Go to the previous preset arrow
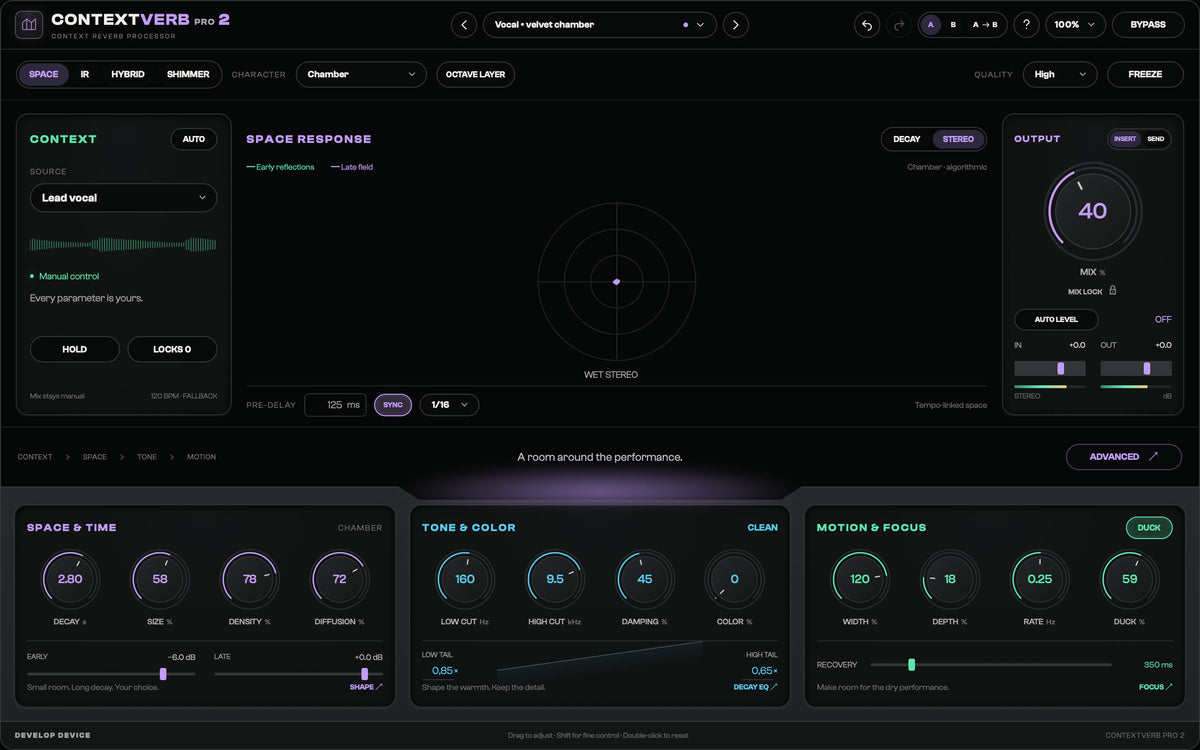The height and width of the screenshot is (750, 1200). (464, 25)
